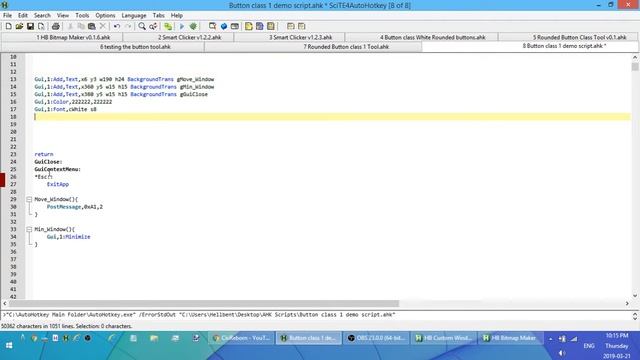Click the first yellow document toolbar icon
This screenshot has height=360, width=640.
(x=249, y=26)
